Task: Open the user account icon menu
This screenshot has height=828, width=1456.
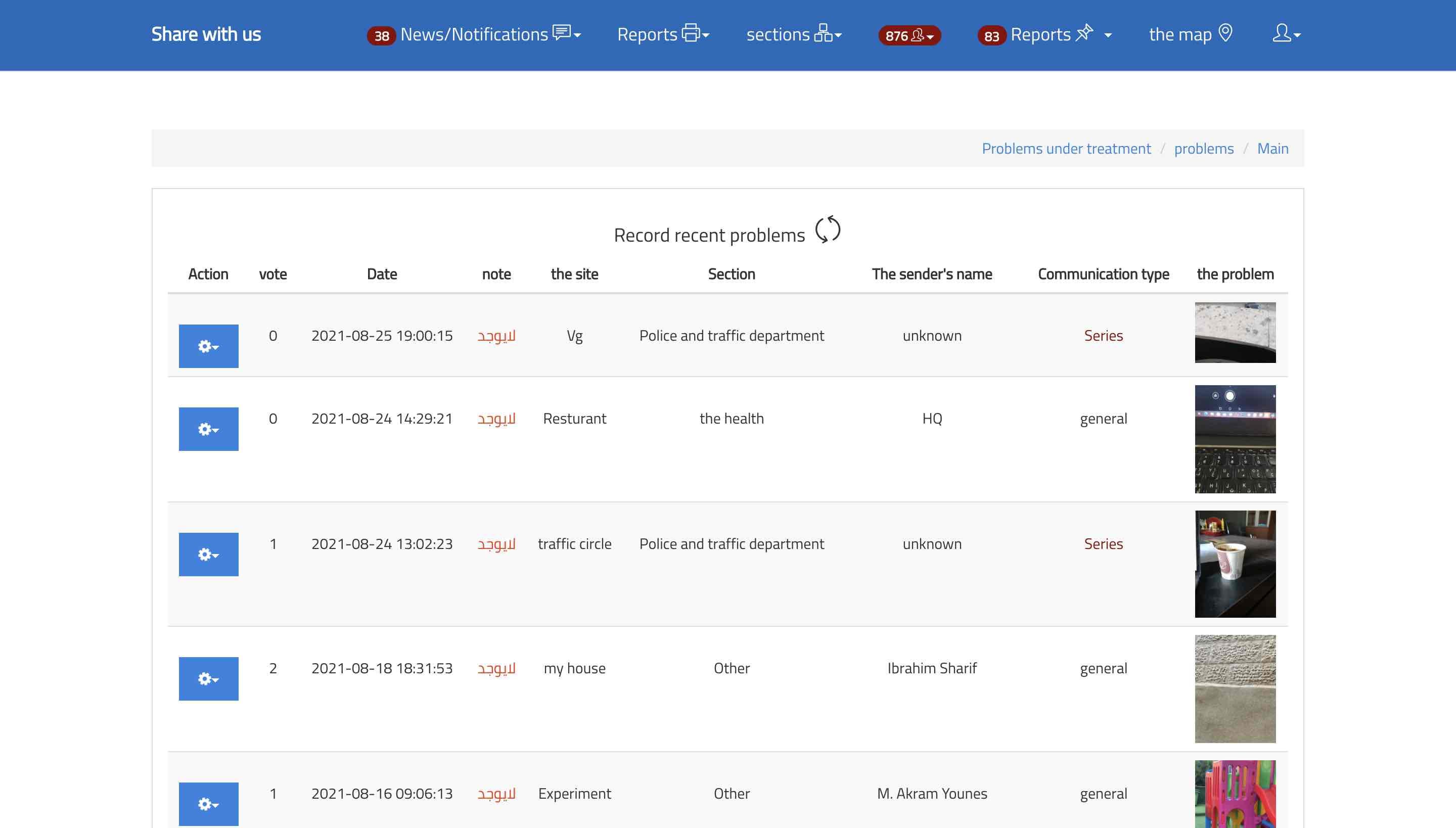Action: (x=1286, y=34)
